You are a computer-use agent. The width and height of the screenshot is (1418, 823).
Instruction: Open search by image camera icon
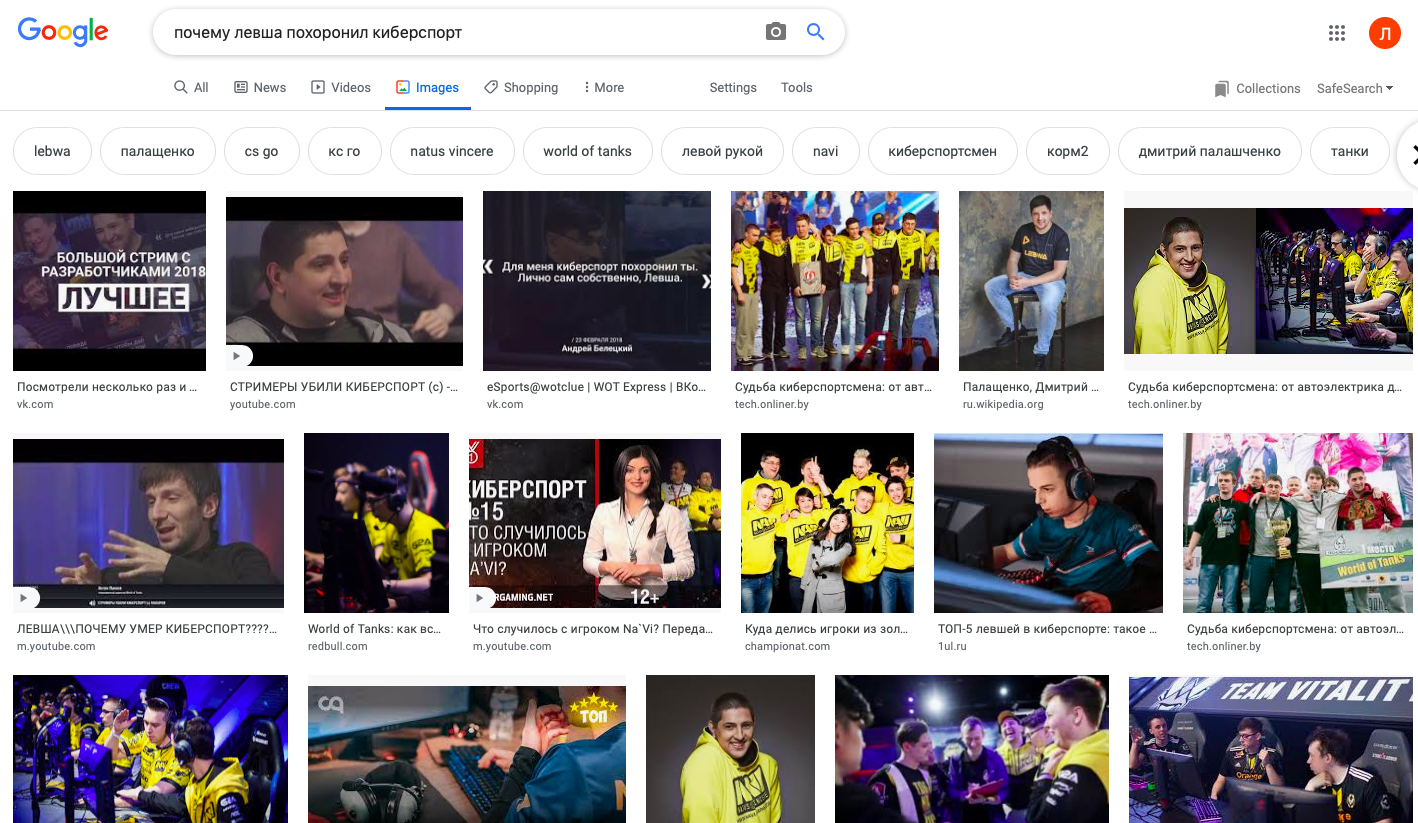coord(776,32)
